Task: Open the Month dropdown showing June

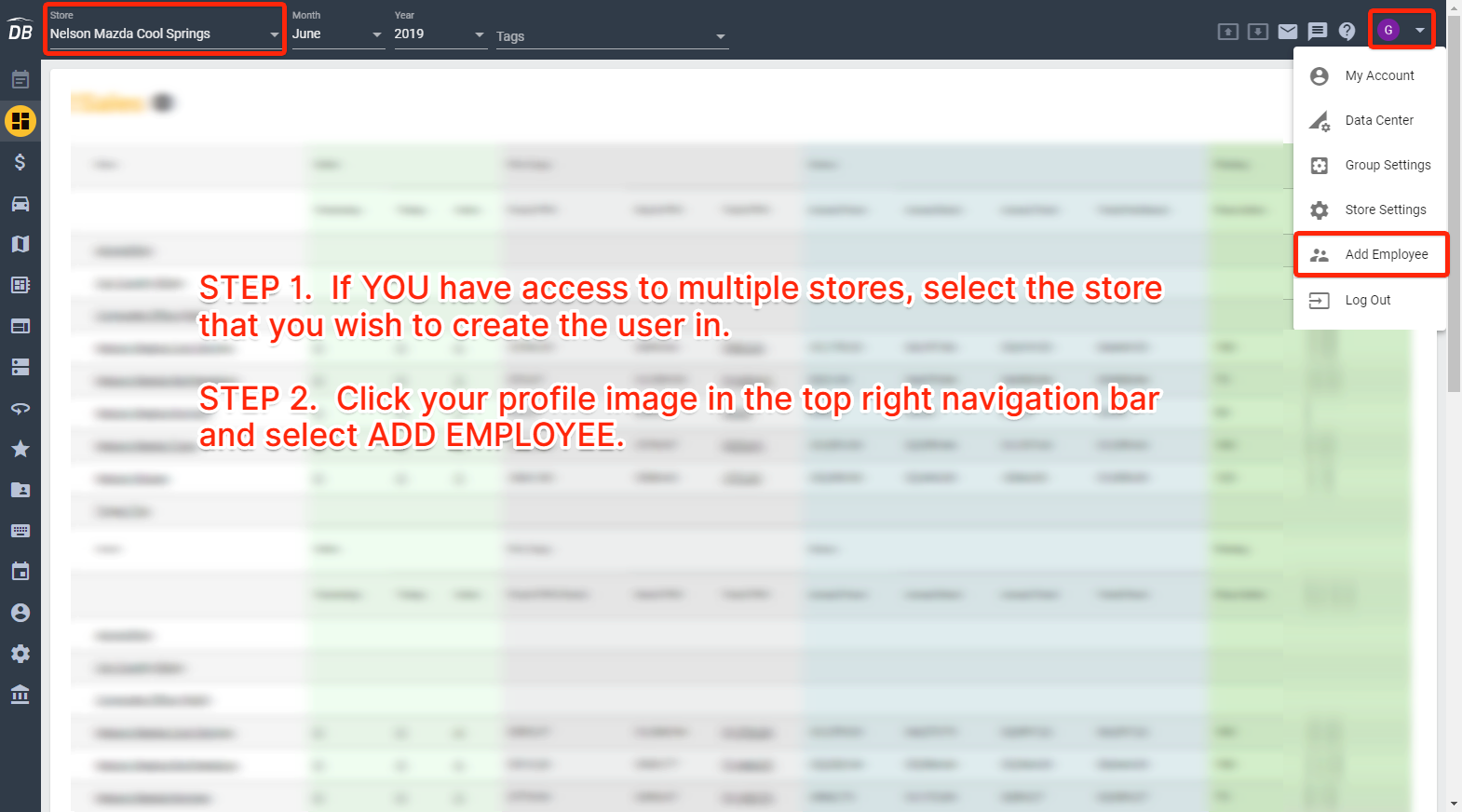Action: 337,34
